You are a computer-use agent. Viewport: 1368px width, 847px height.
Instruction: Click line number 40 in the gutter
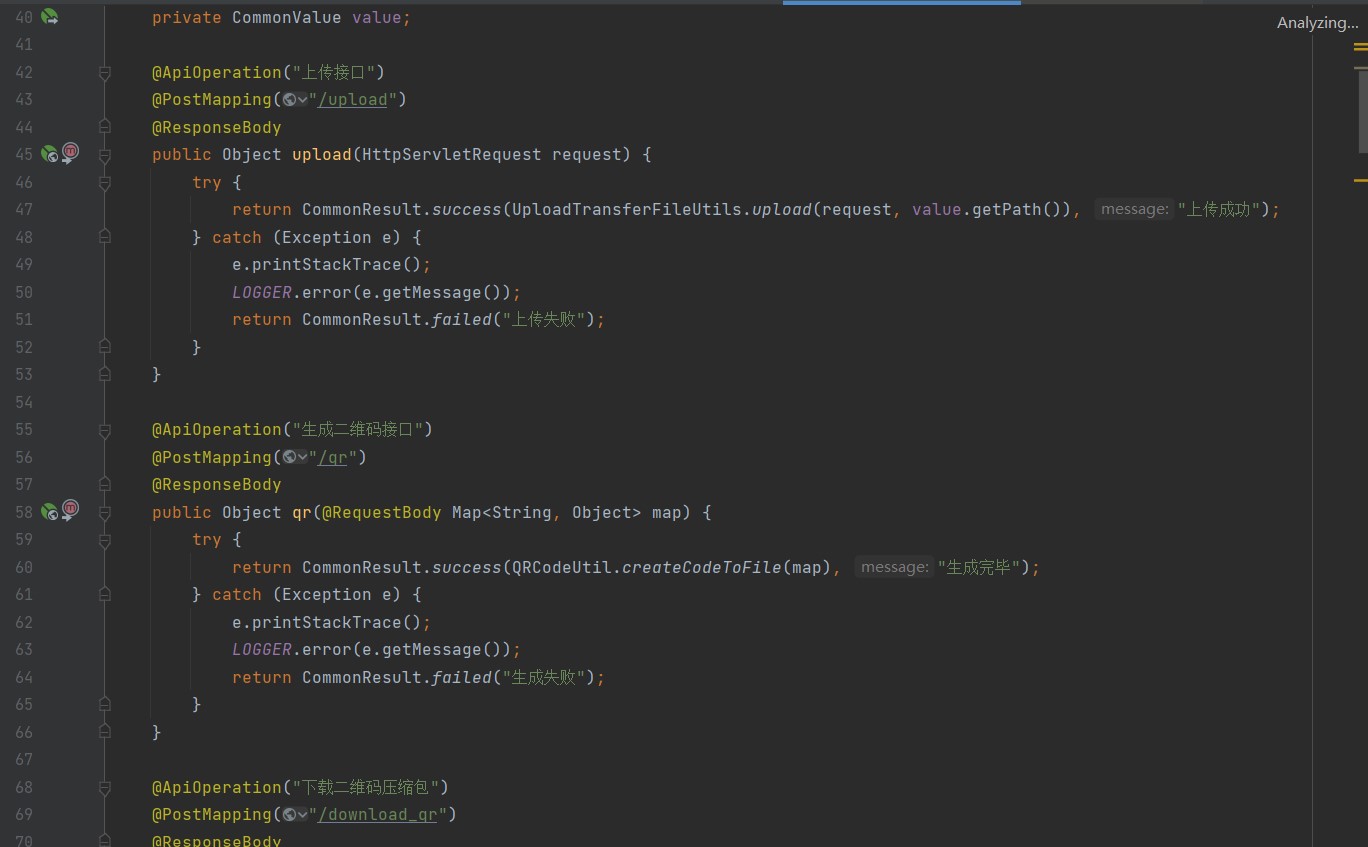click(24, 17)
